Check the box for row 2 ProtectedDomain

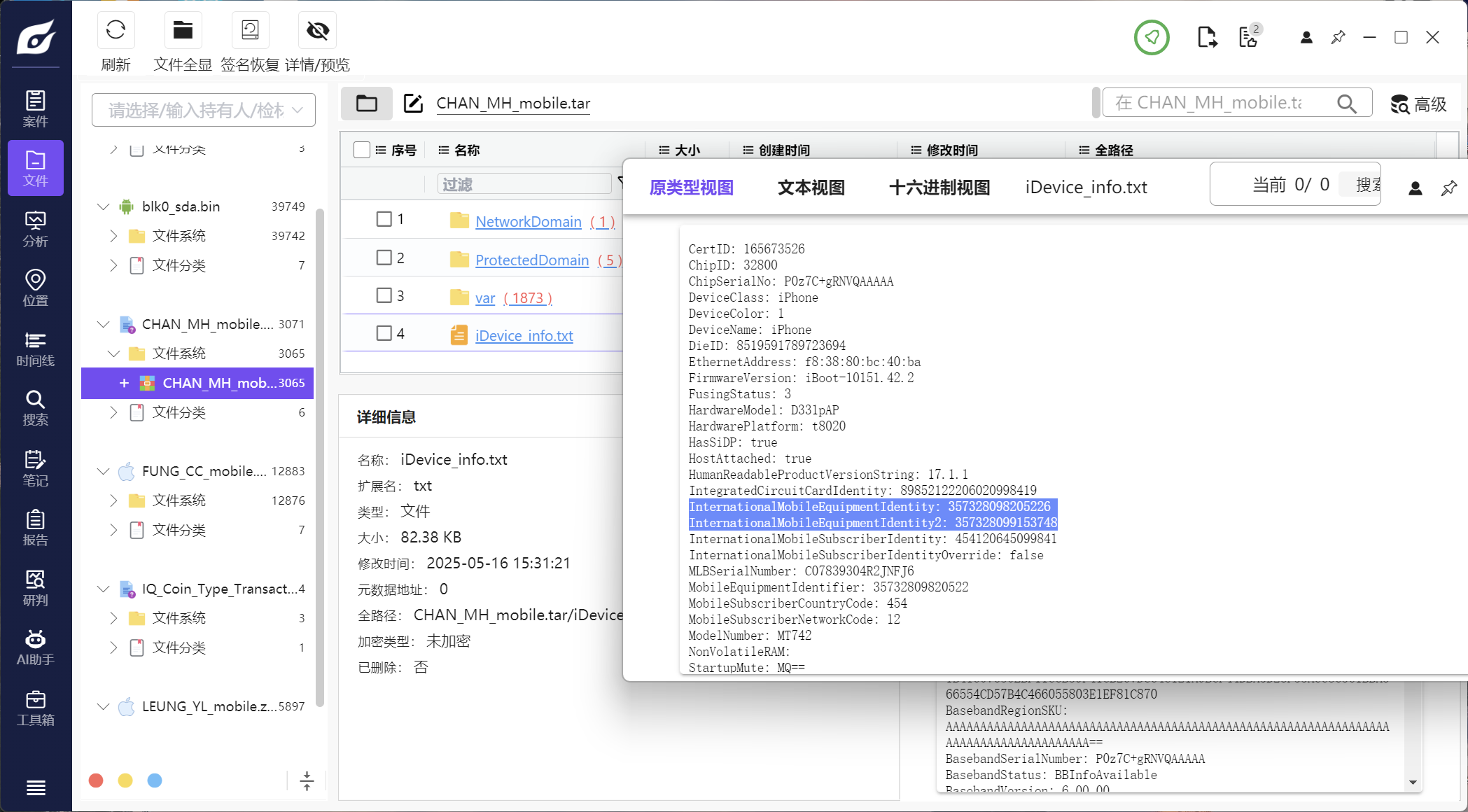pyautogui.click(x=384, y=258)
